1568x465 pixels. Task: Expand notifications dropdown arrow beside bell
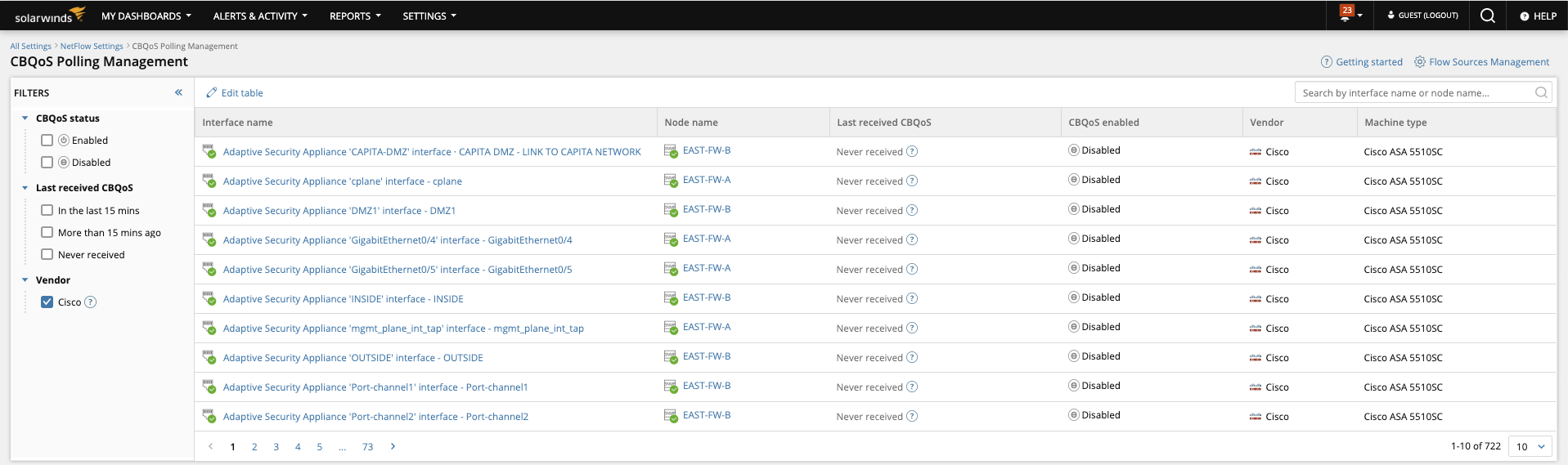(x=1359, y=16)
